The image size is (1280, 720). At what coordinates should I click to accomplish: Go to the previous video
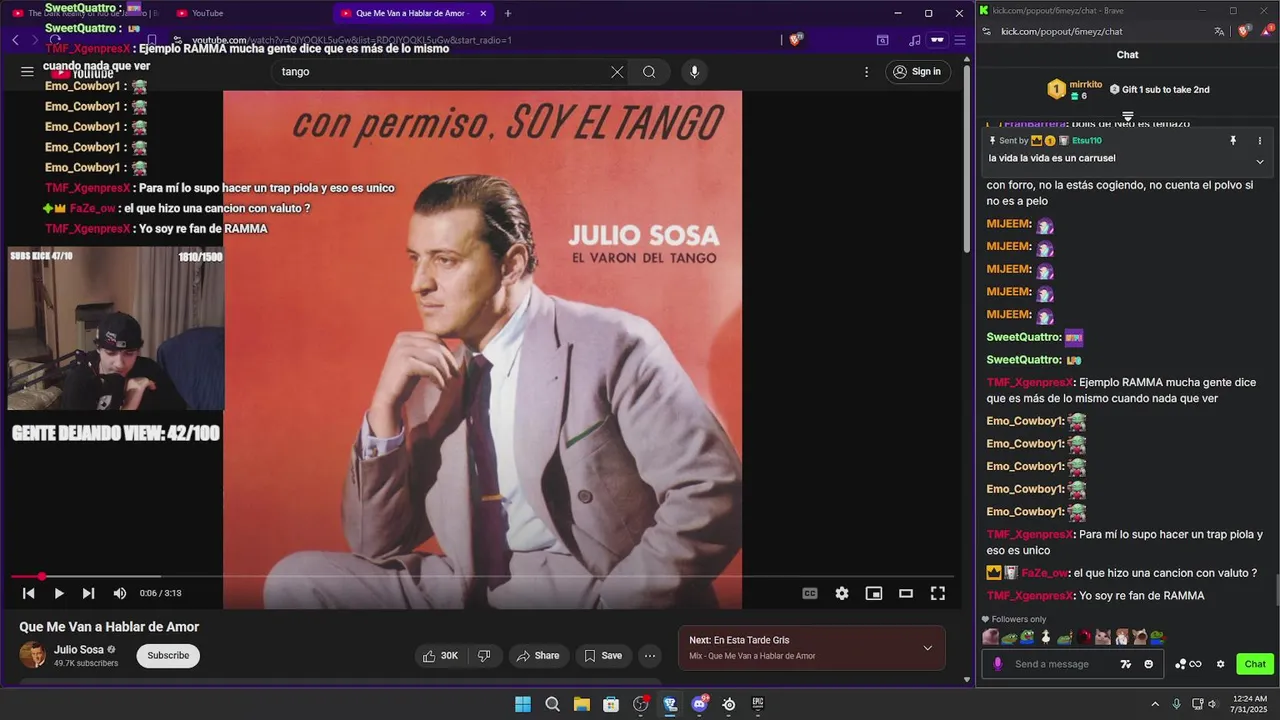pos(29,593)
